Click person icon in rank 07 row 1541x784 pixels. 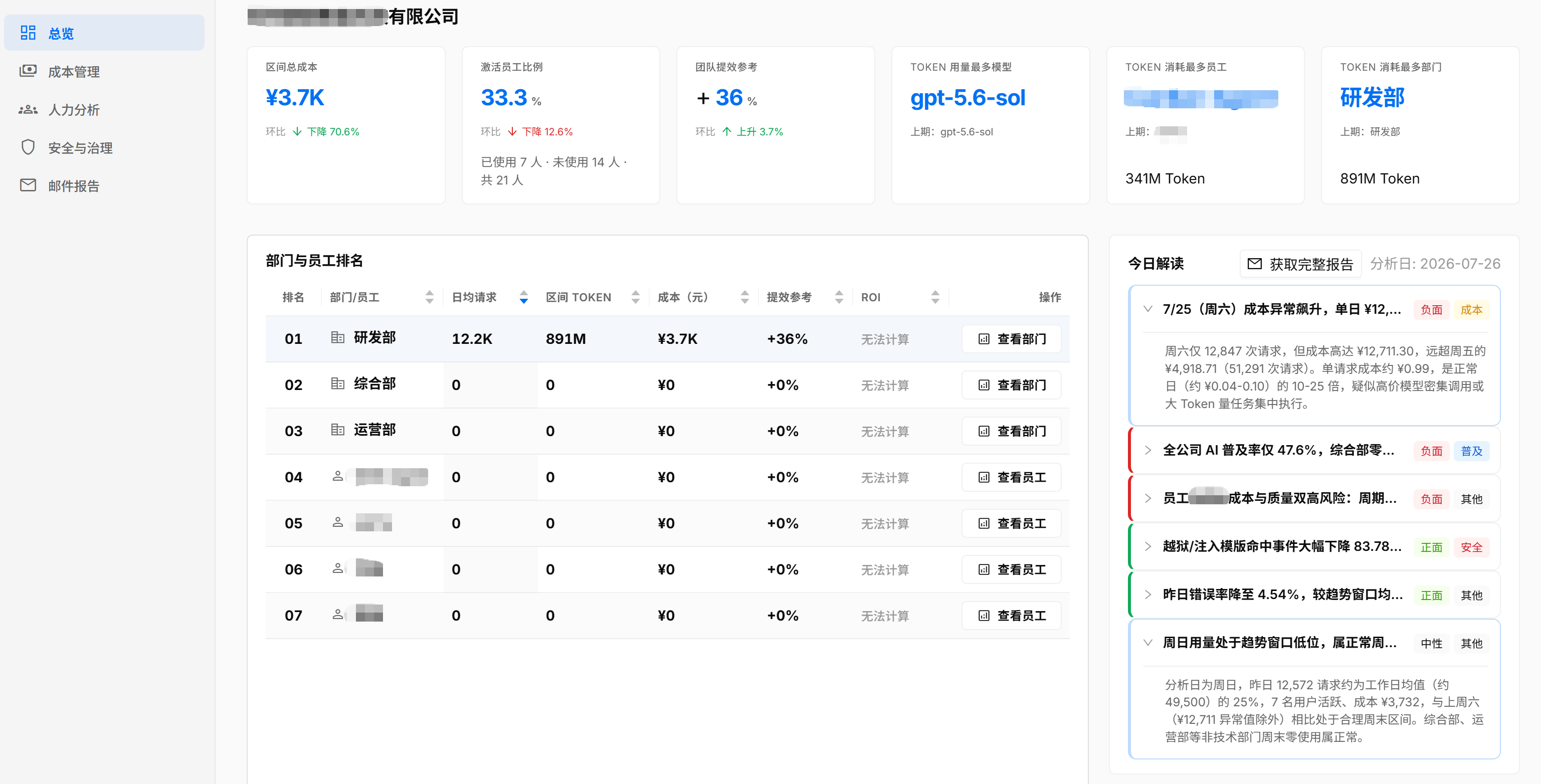(337, 614)
